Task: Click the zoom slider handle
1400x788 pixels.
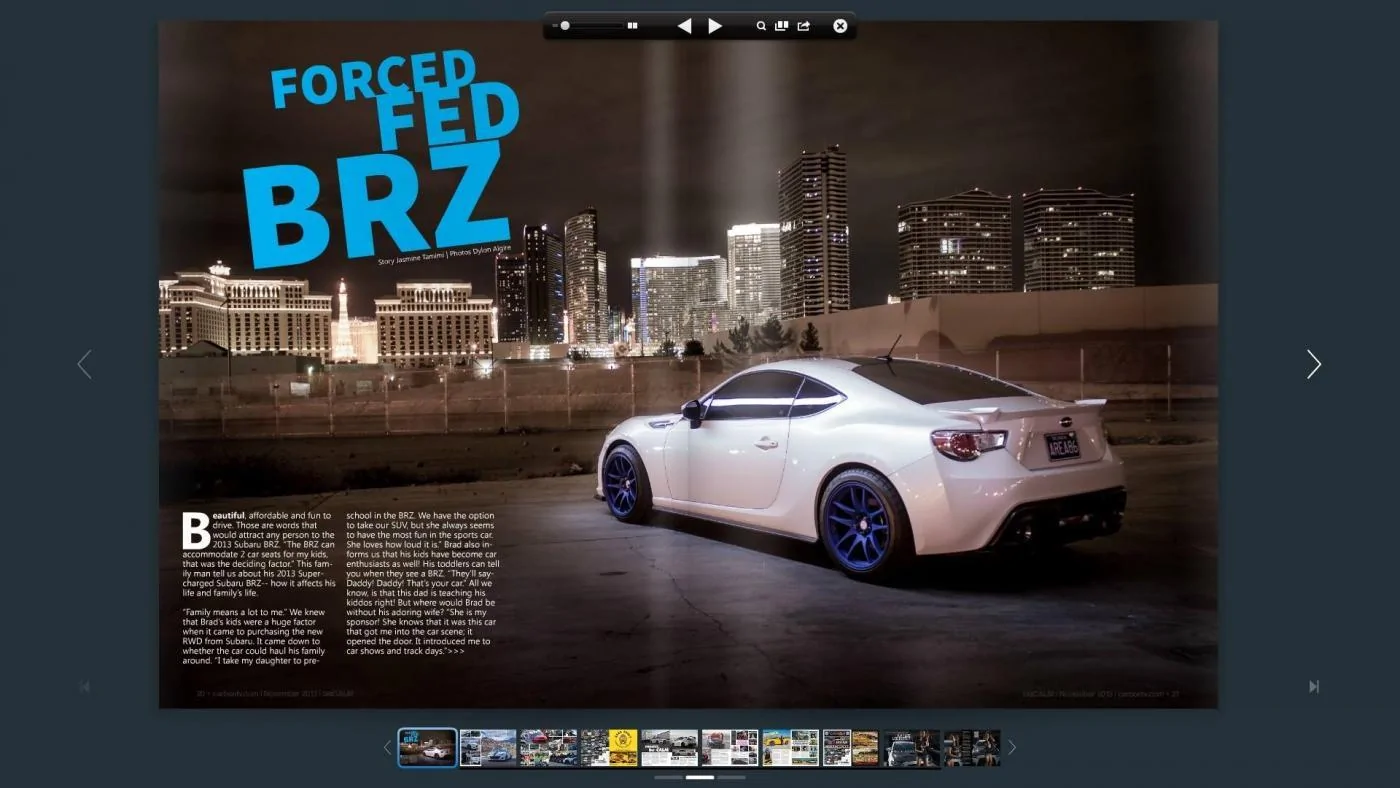Action: tap(565, 26)
